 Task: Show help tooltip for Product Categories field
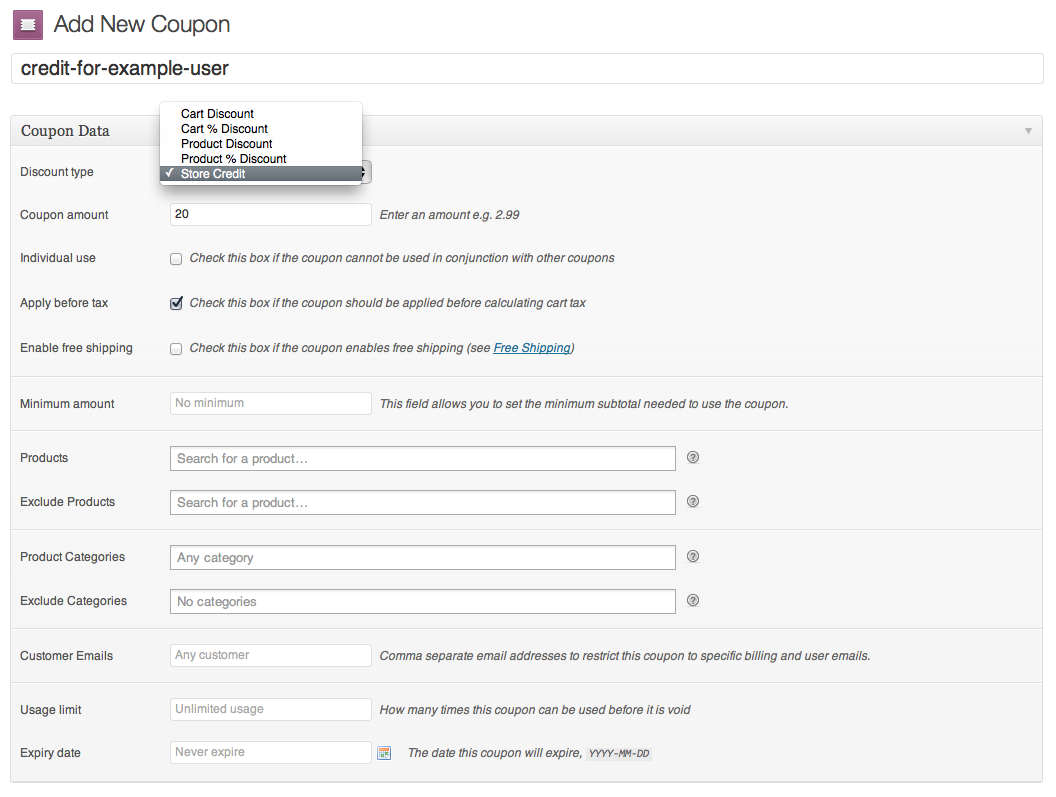point(693,556)
